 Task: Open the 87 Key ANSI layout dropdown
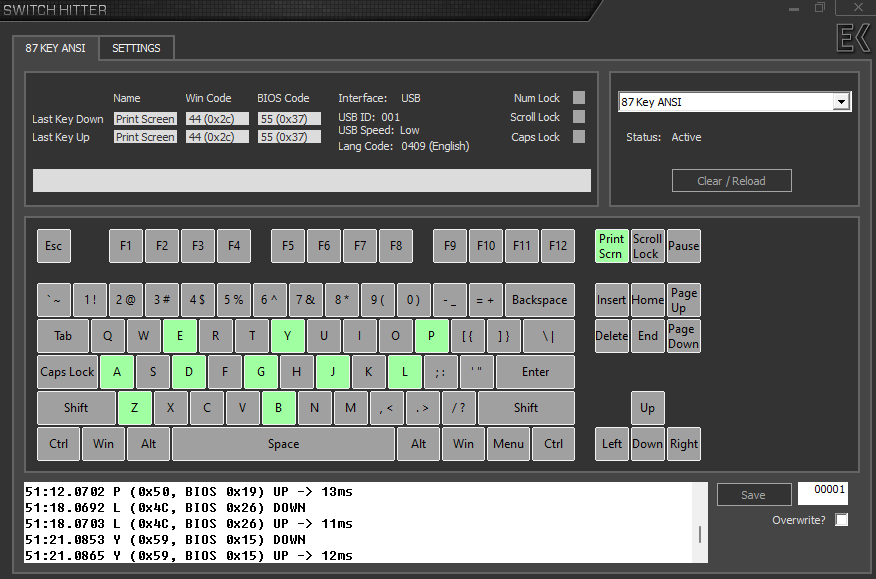(841, 102)
